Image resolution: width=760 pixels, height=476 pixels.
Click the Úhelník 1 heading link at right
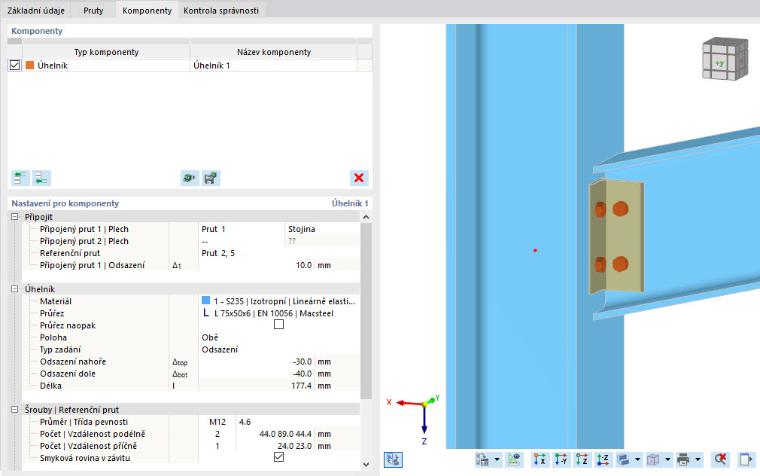(349, 203)
